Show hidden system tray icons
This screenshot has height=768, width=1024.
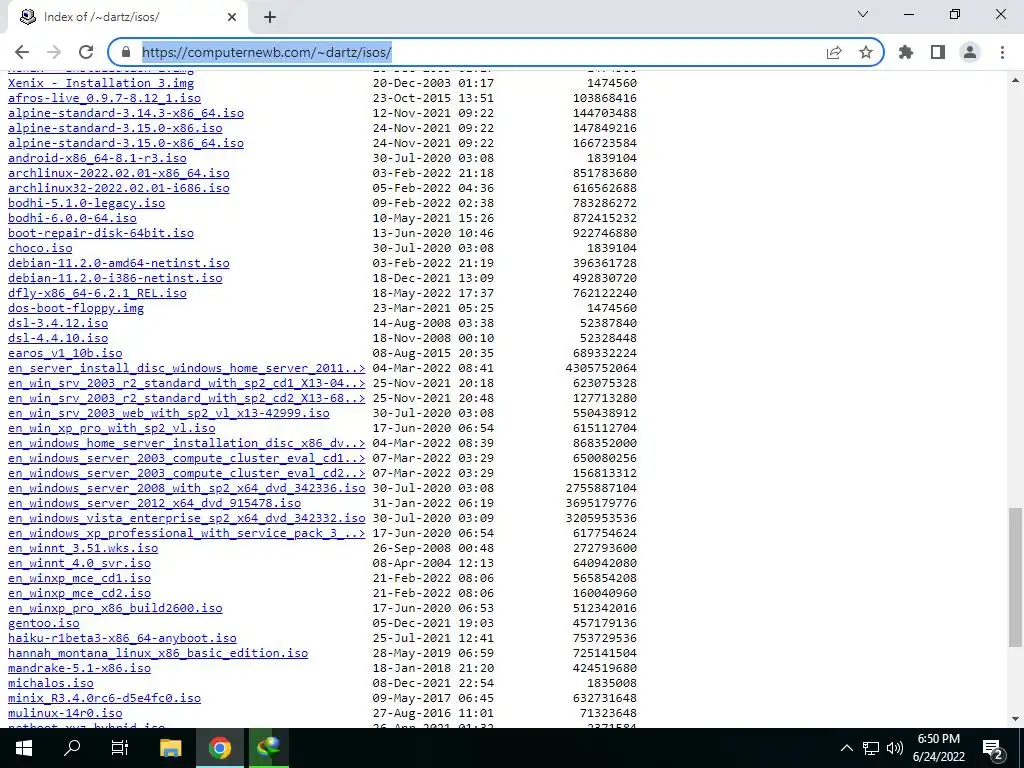click(846, 748)
